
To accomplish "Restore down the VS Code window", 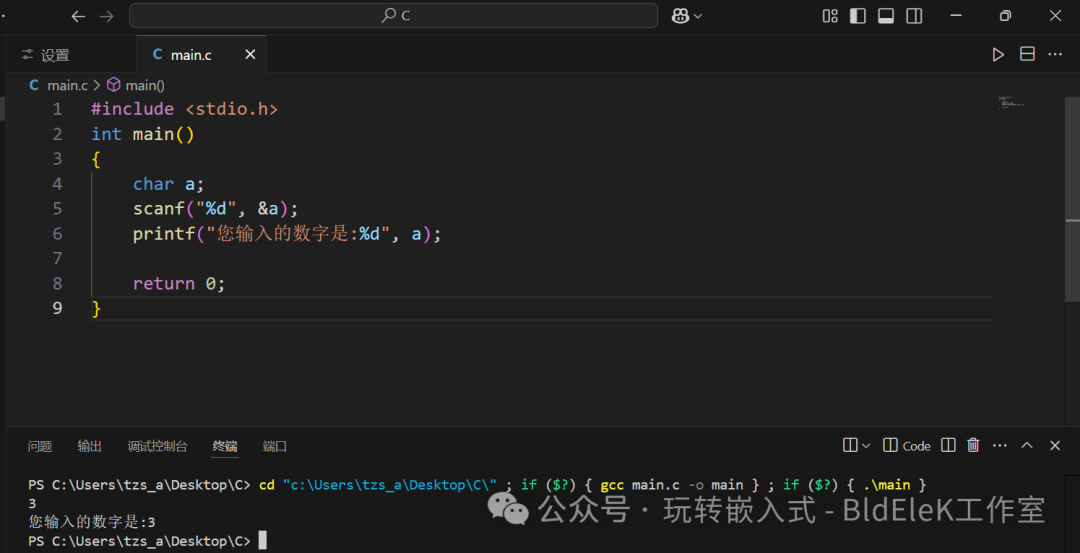I will click(1005, 16).
